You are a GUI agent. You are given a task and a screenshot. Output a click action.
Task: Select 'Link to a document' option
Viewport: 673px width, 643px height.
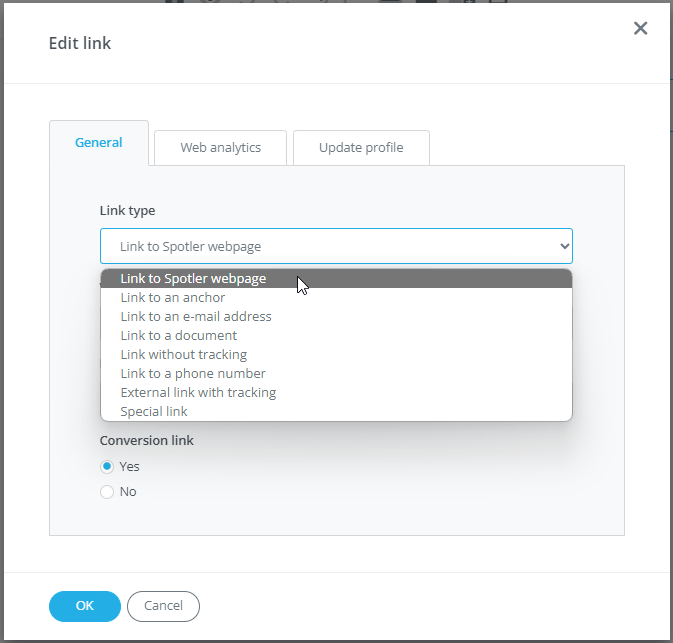(179, 336)
